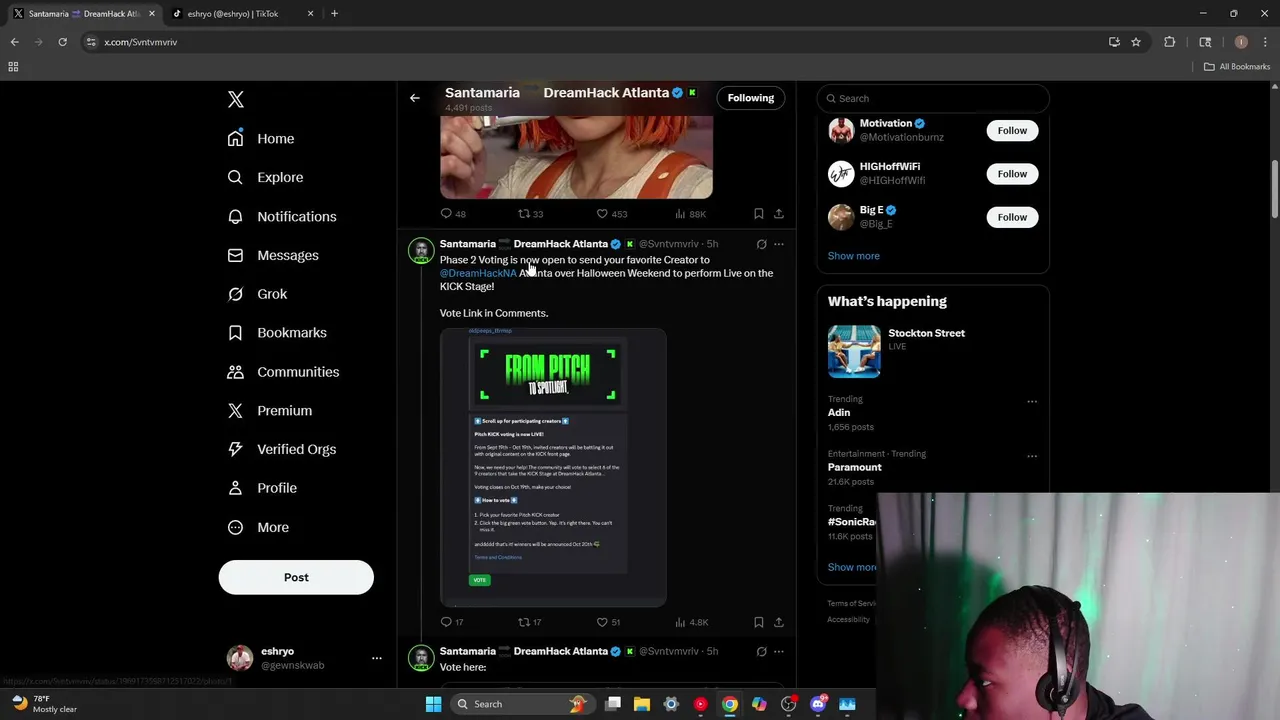Like the post with 453 likes

click(x=602, y=214)
